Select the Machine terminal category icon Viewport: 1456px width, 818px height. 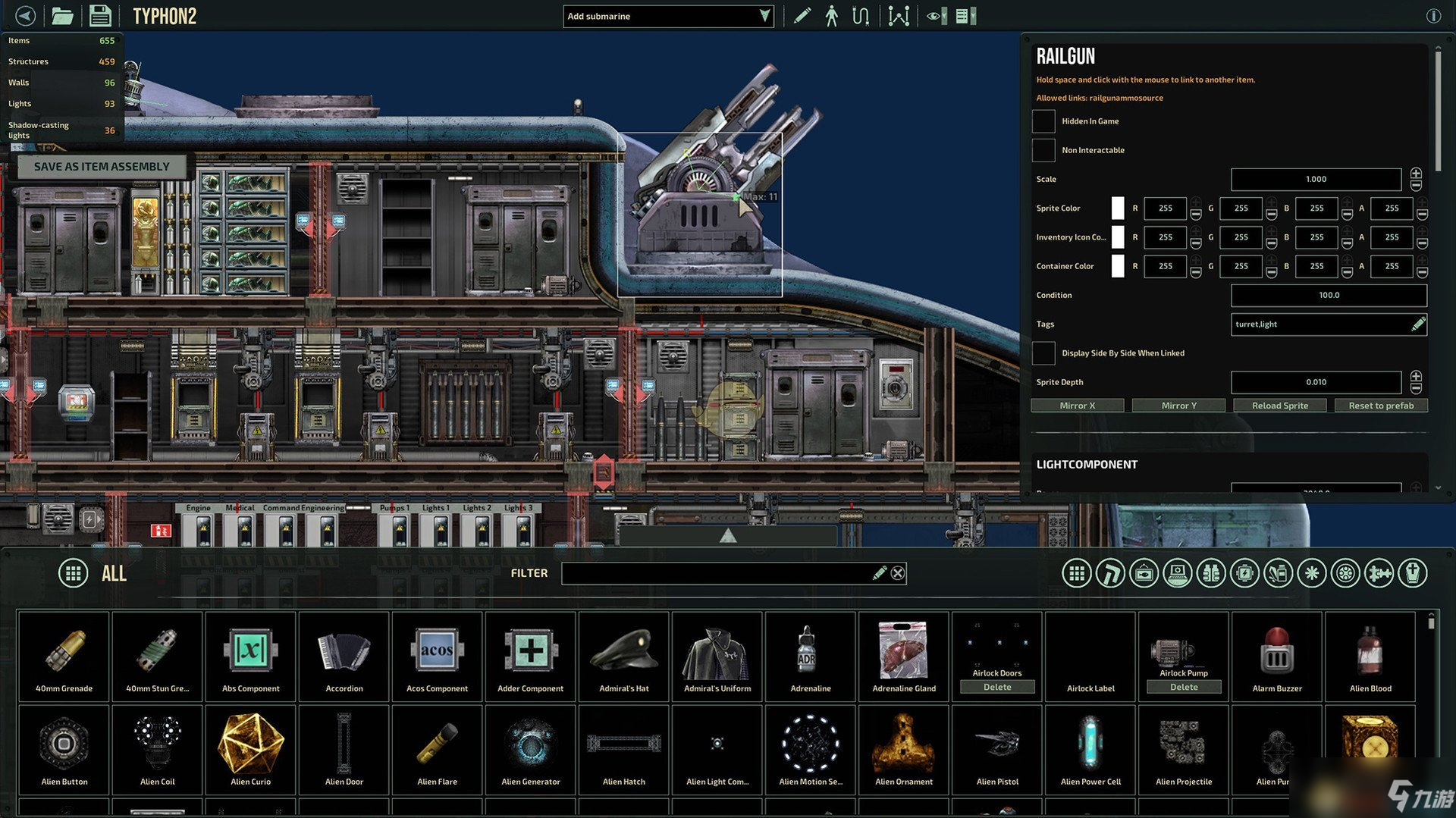[1178, 573]
